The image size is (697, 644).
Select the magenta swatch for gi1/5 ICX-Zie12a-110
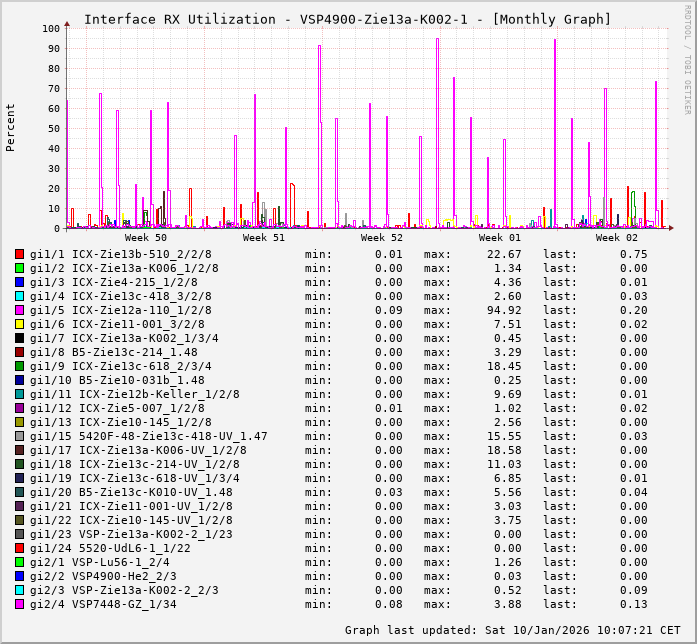pyautogui.click(x=19, y=310)
